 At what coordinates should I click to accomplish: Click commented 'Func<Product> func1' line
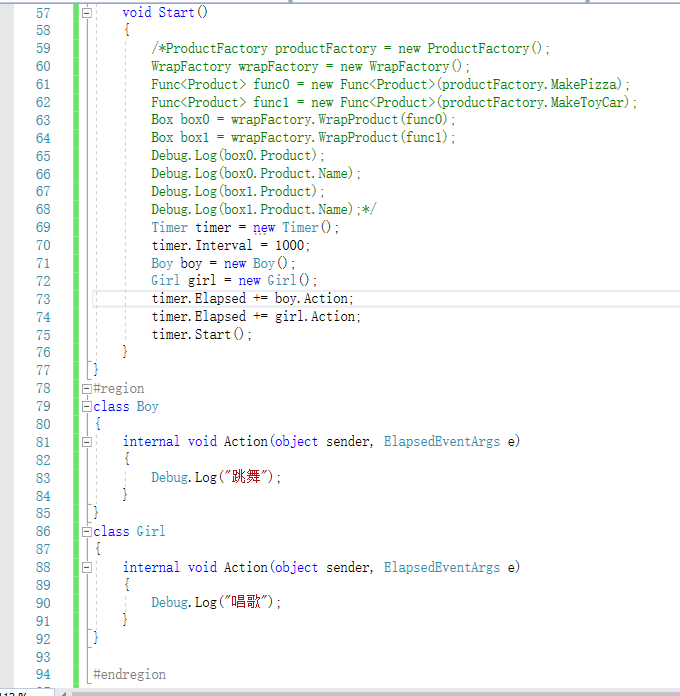tap(394, 103)
